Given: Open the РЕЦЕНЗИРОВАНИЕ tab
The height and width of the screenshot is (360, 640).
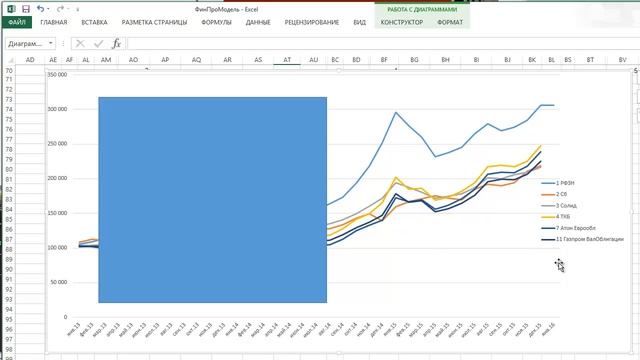Looking at the screenshot, I should 312,22.
